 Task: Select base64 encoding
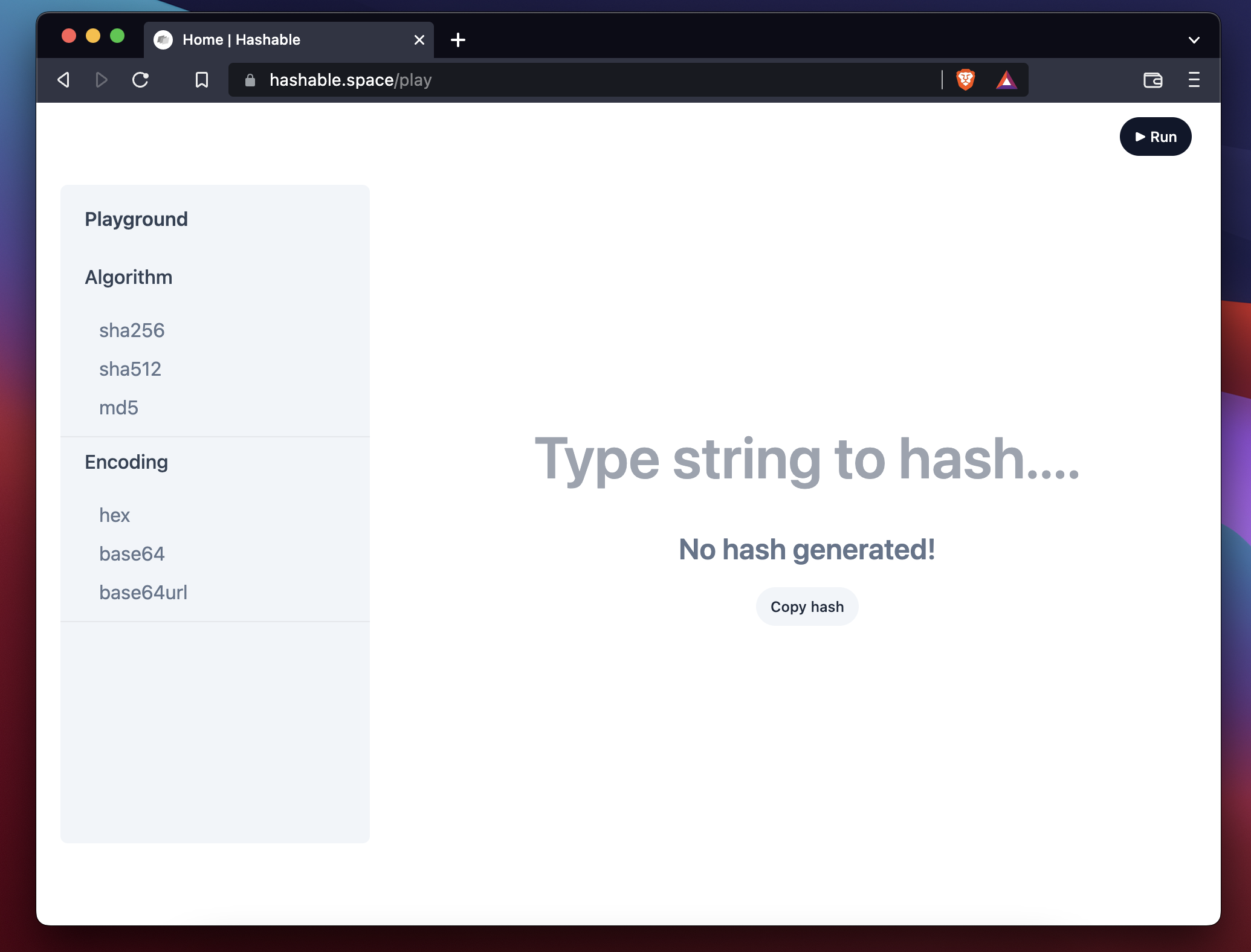[132, 554]
